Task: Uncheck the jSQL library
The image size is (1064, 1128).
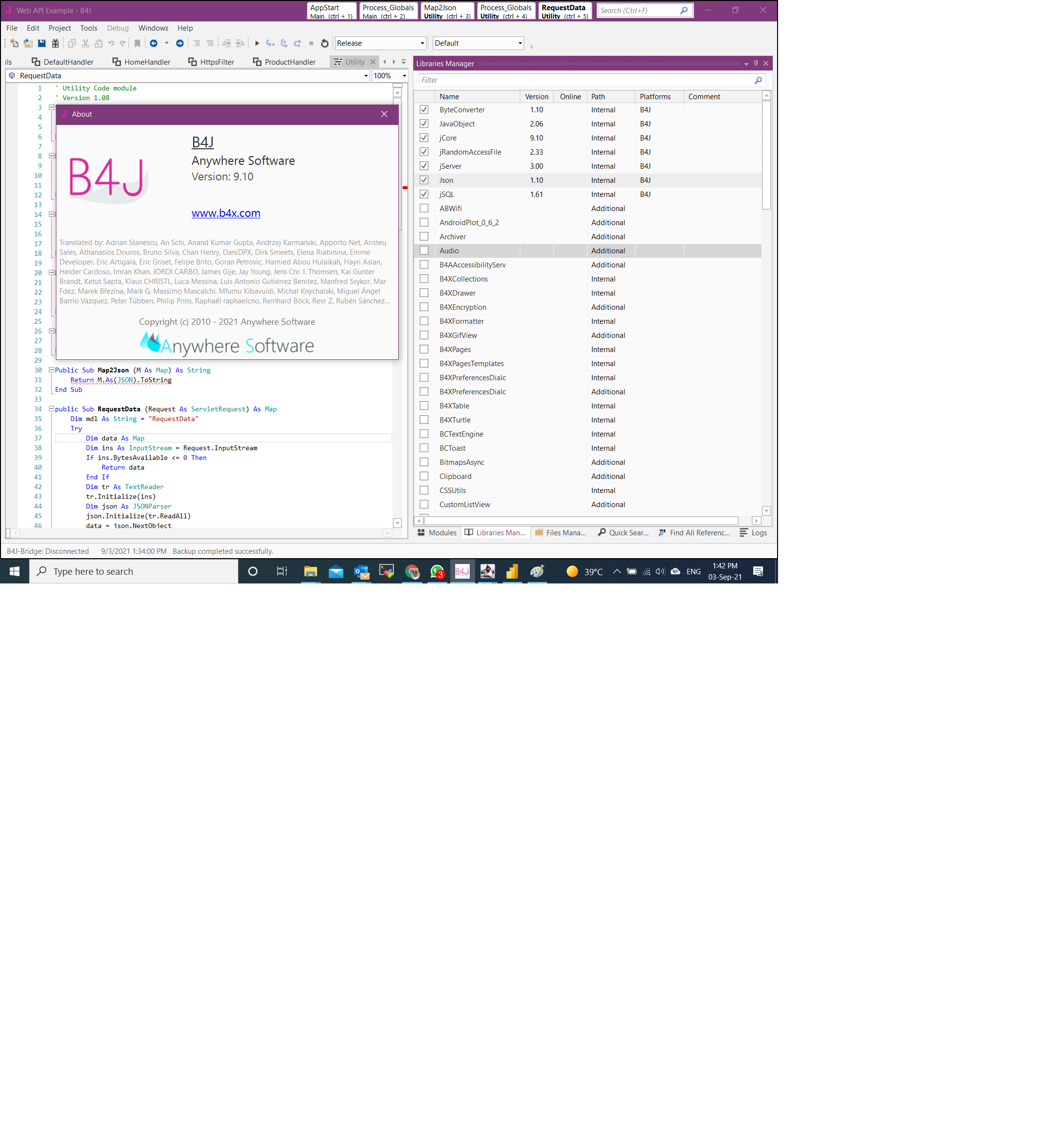Action: pos(424,194)
